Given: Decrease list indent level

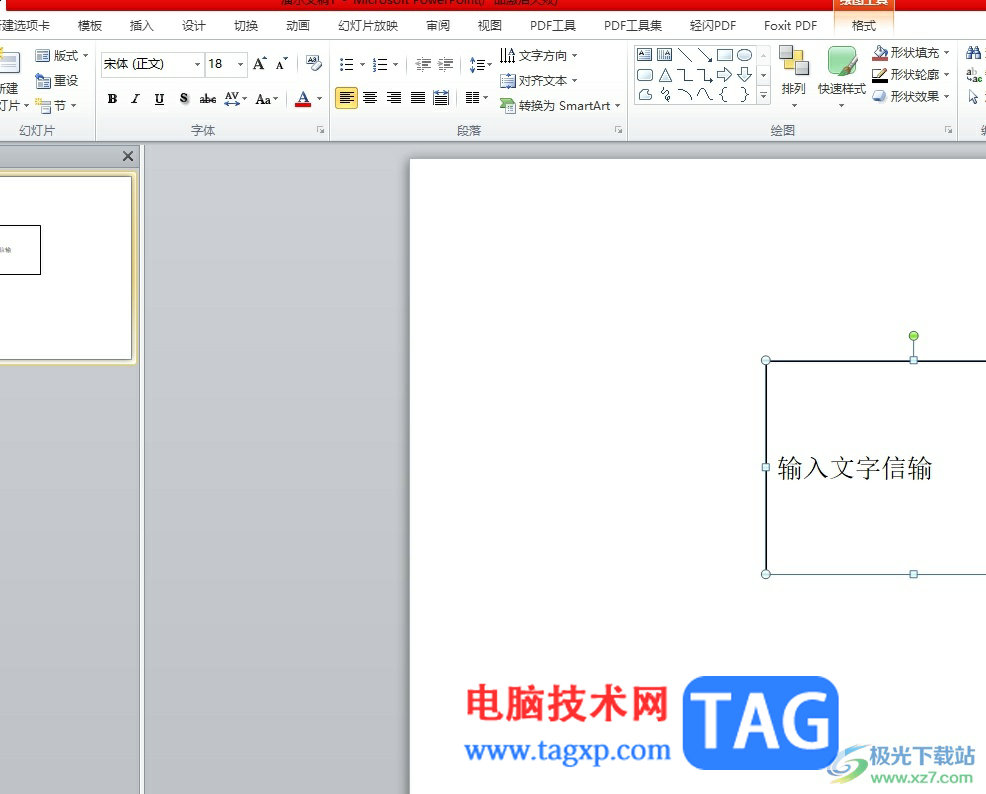Looking at the screenshot, I should click(423, 64).
